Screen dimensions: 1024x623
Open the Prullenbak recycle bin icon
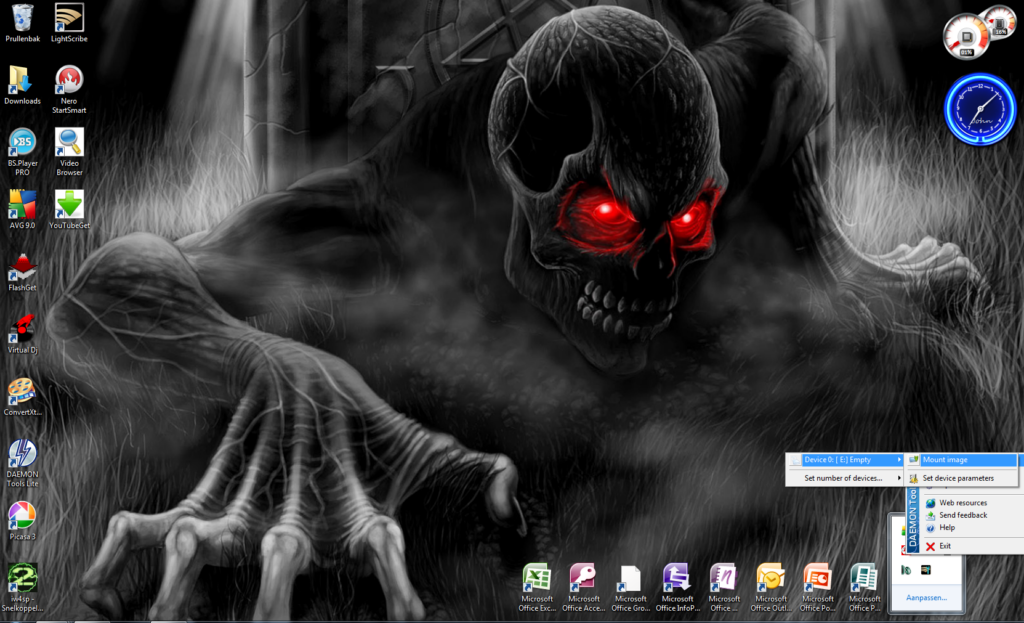coord(22,23)
